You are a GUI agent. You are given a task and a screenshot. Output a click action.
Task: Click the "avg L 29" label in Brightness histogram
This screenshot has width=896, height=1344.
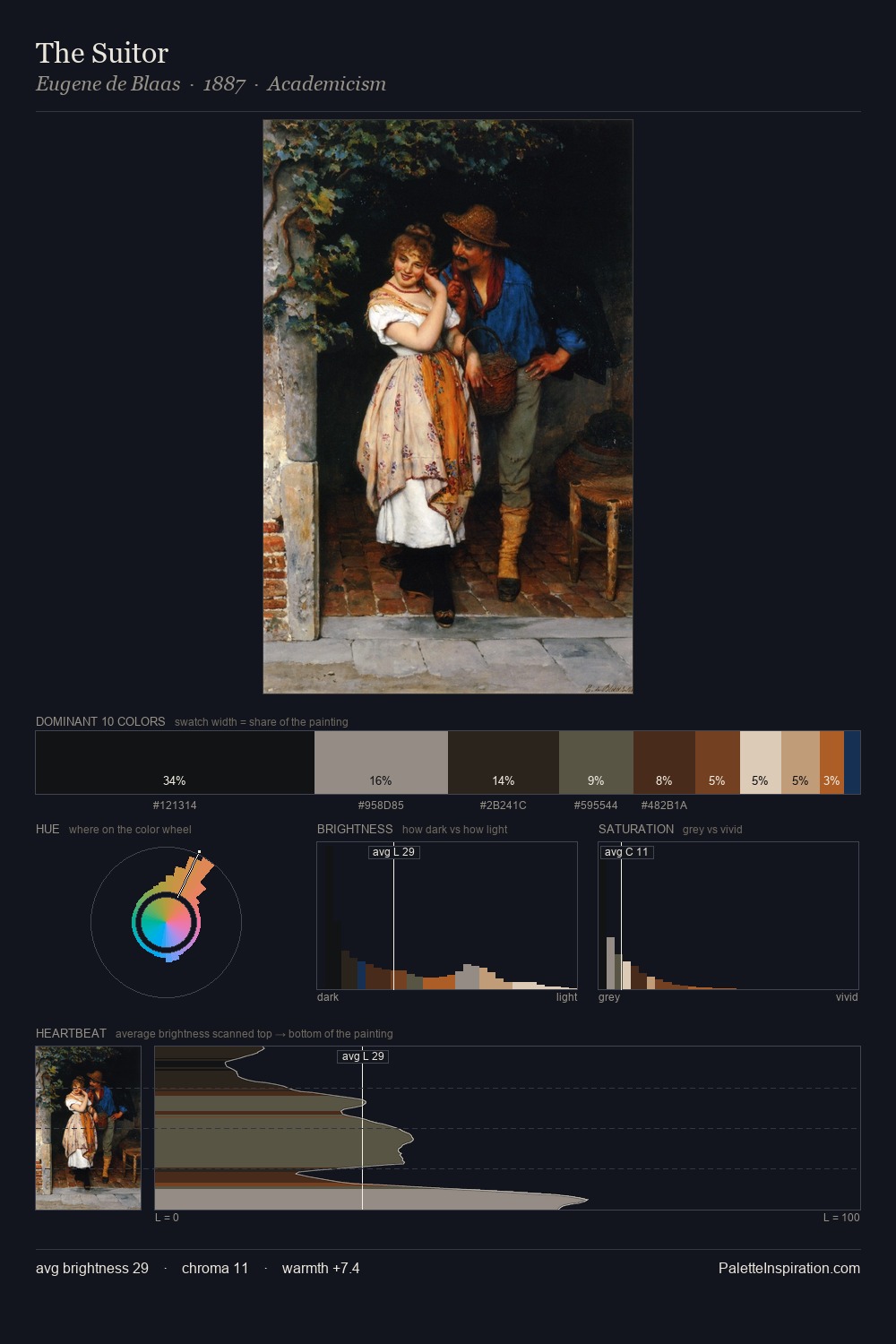tap(394, 852)
